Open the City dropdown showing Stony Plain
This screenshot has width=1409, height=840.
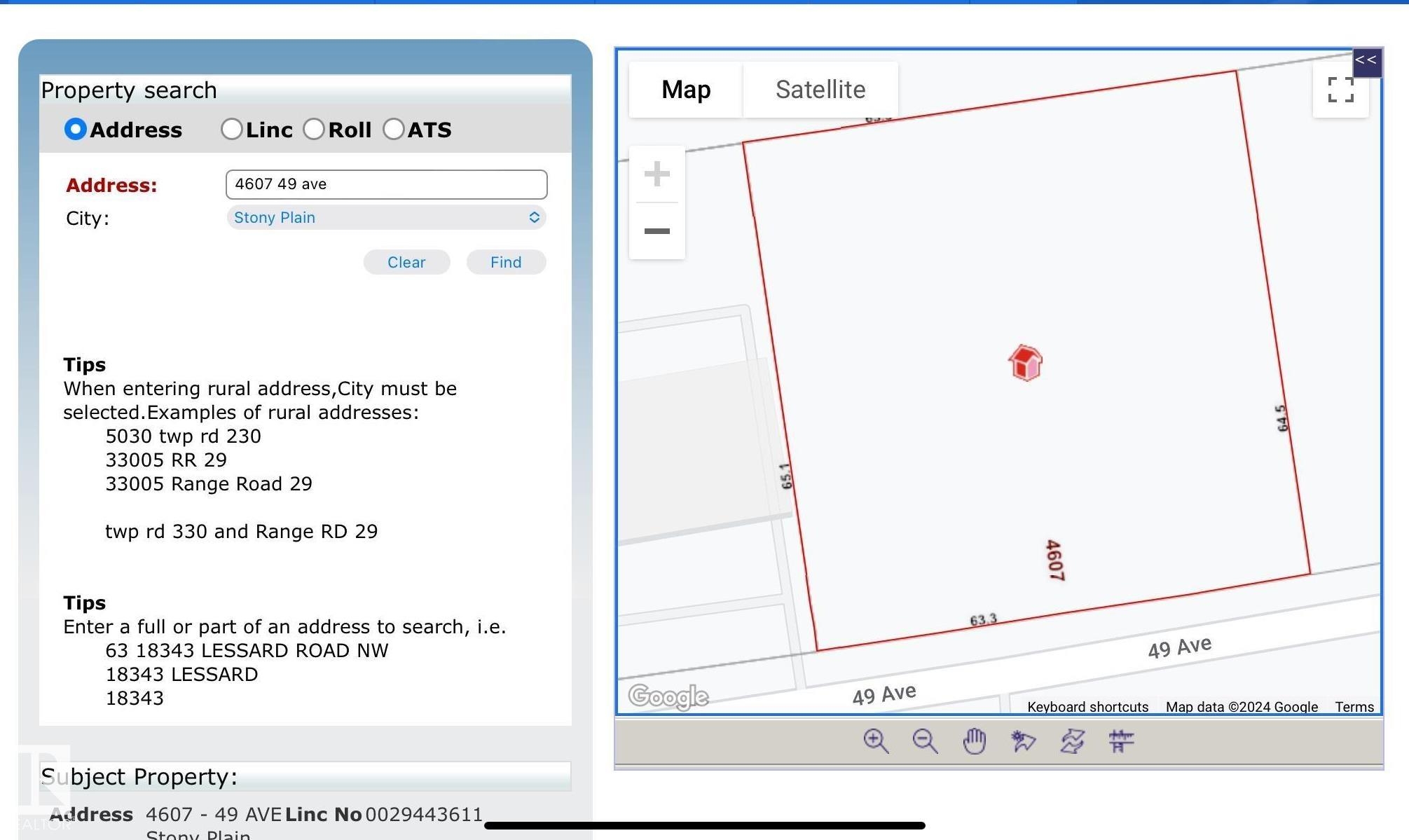tap(386, 217)
